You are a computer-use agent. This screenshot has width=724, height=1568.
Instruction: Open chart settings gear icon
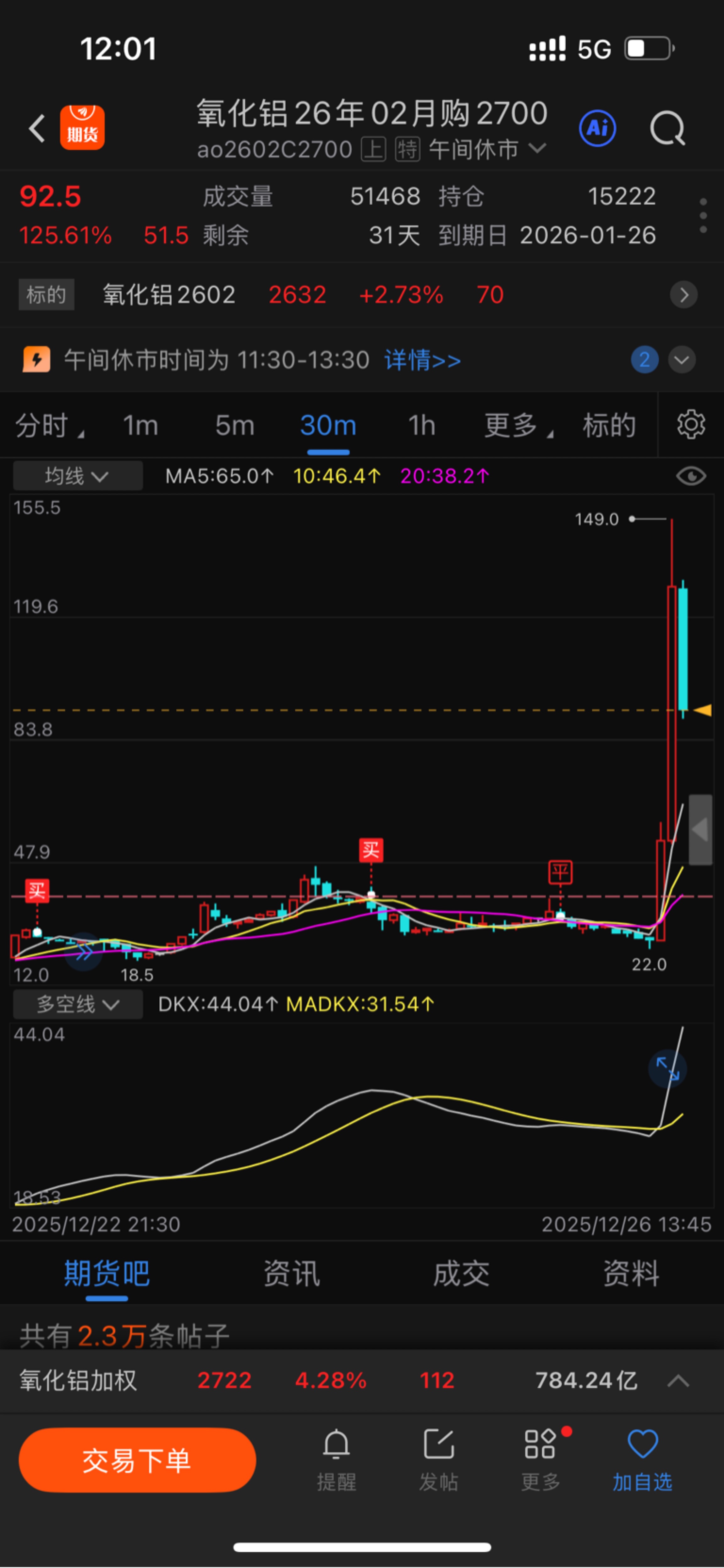click(691, 424)
